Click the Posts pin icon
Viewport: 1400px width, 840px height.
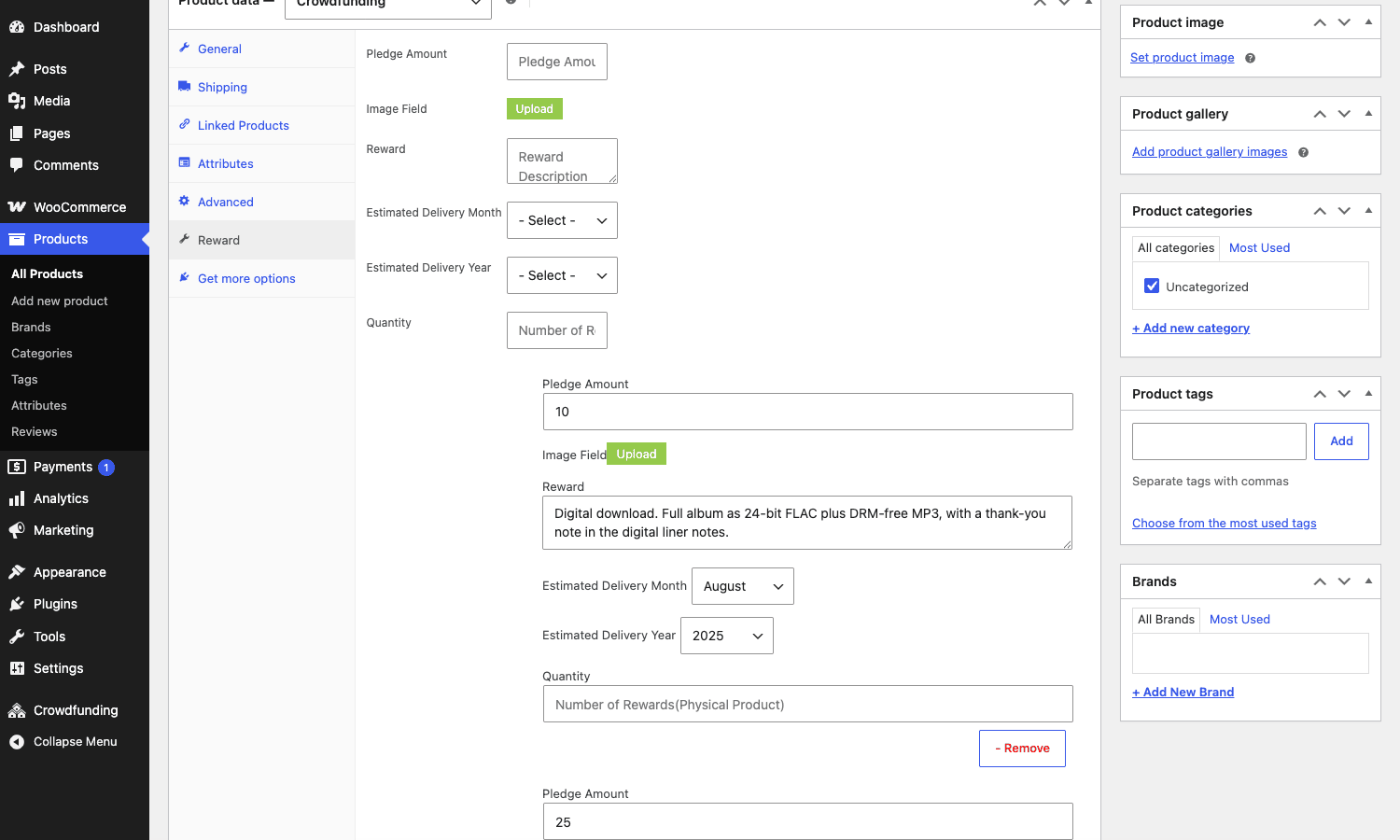click(x=17, y=69)
